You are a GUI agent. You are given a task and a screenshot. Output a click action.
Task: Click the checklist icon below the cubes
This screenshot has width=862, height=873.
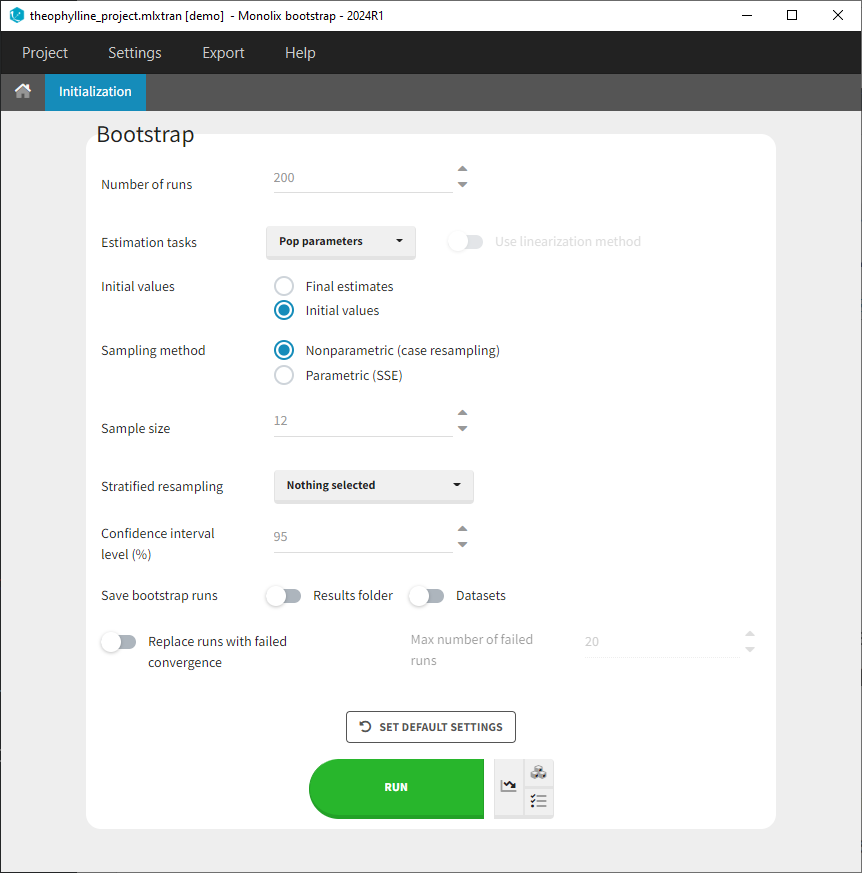538,801
